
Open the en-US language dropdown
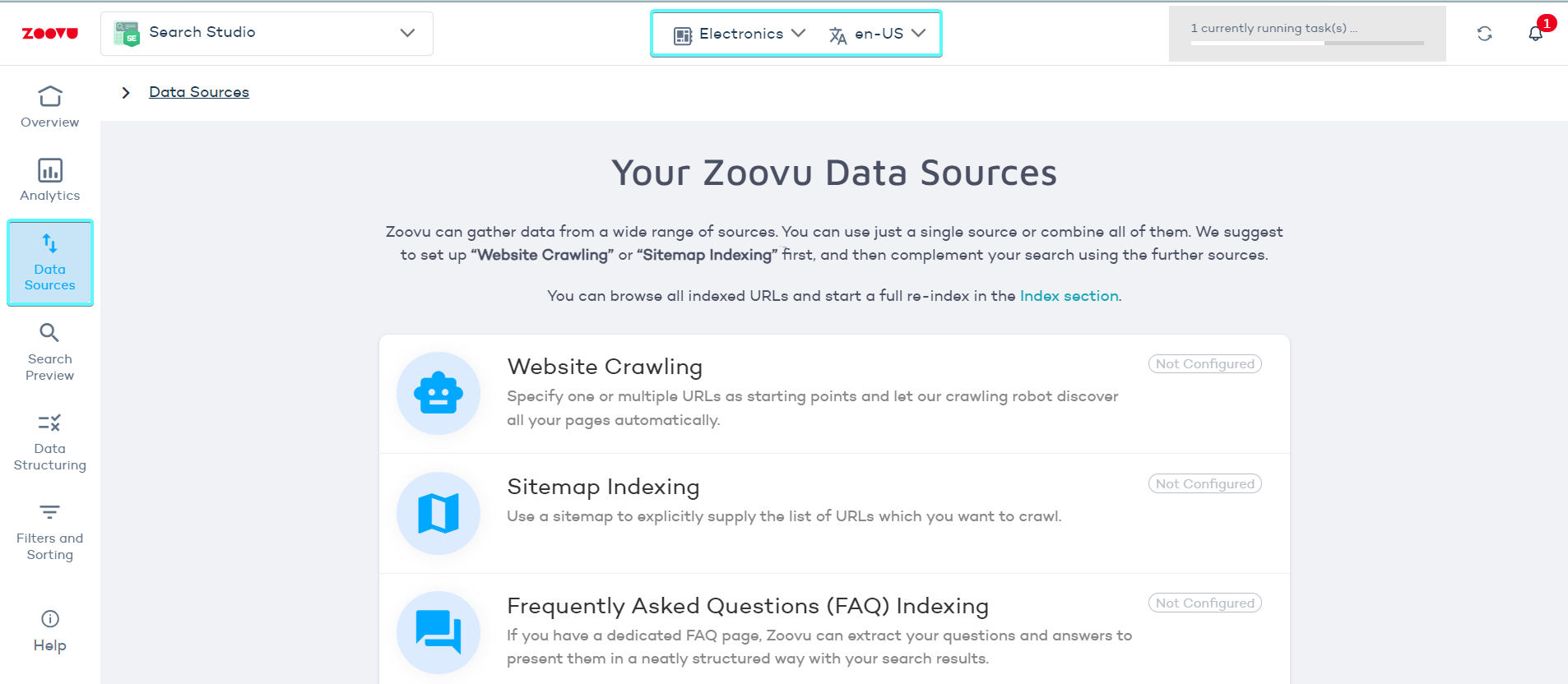click(x=878, y=34)
